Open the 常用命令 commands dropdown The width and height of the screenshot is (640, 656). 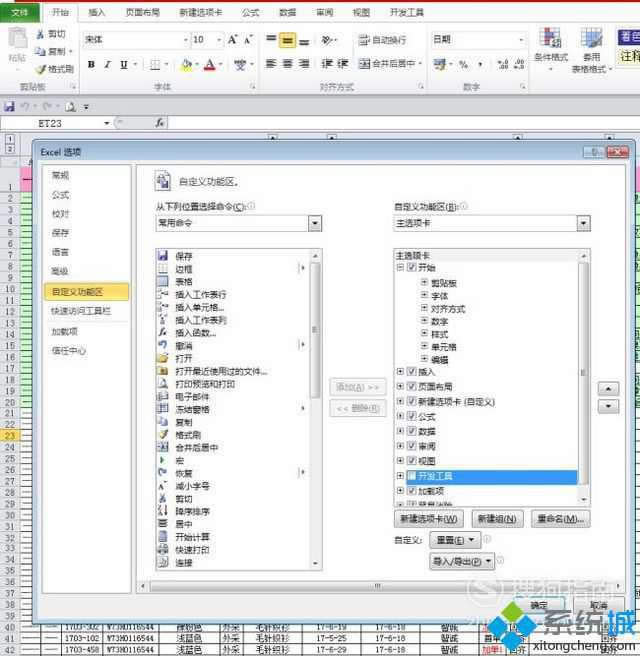click(315, 223)
